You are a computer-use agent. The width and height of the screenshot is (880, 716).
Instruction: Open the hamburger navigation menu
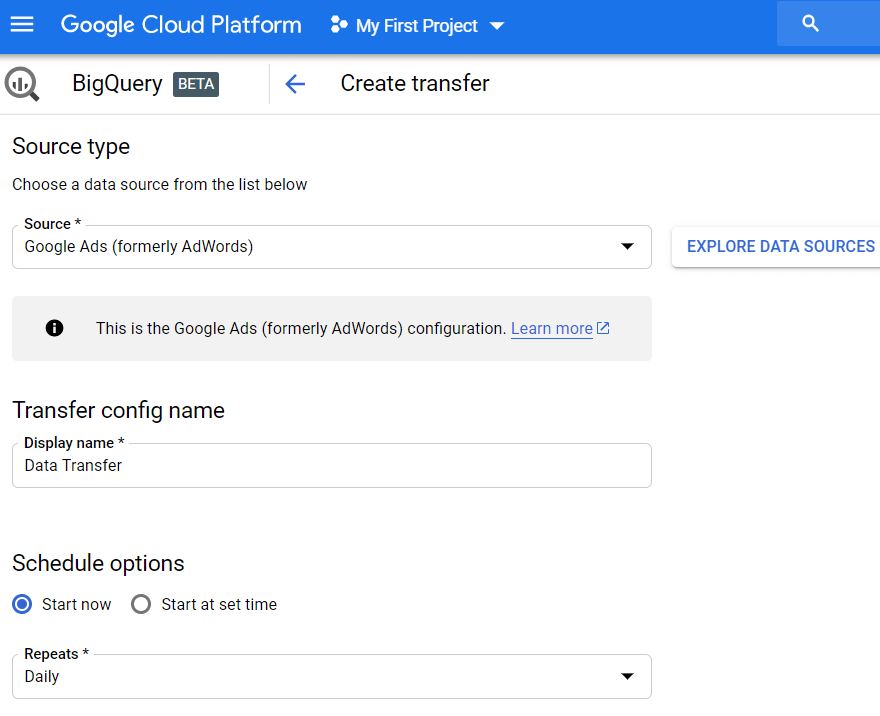22,24
